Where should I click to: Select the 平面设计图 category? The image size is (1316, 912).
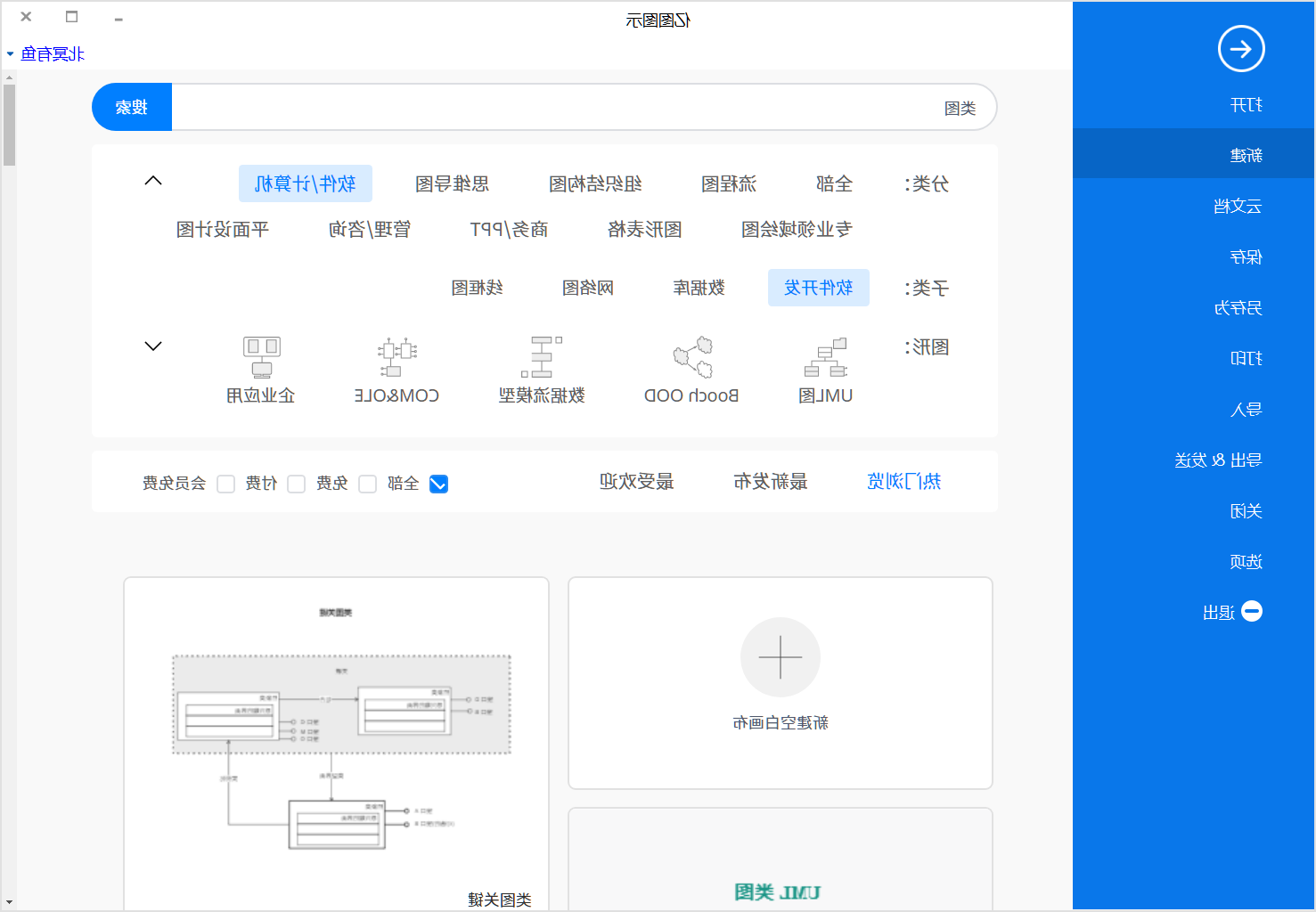223,230
